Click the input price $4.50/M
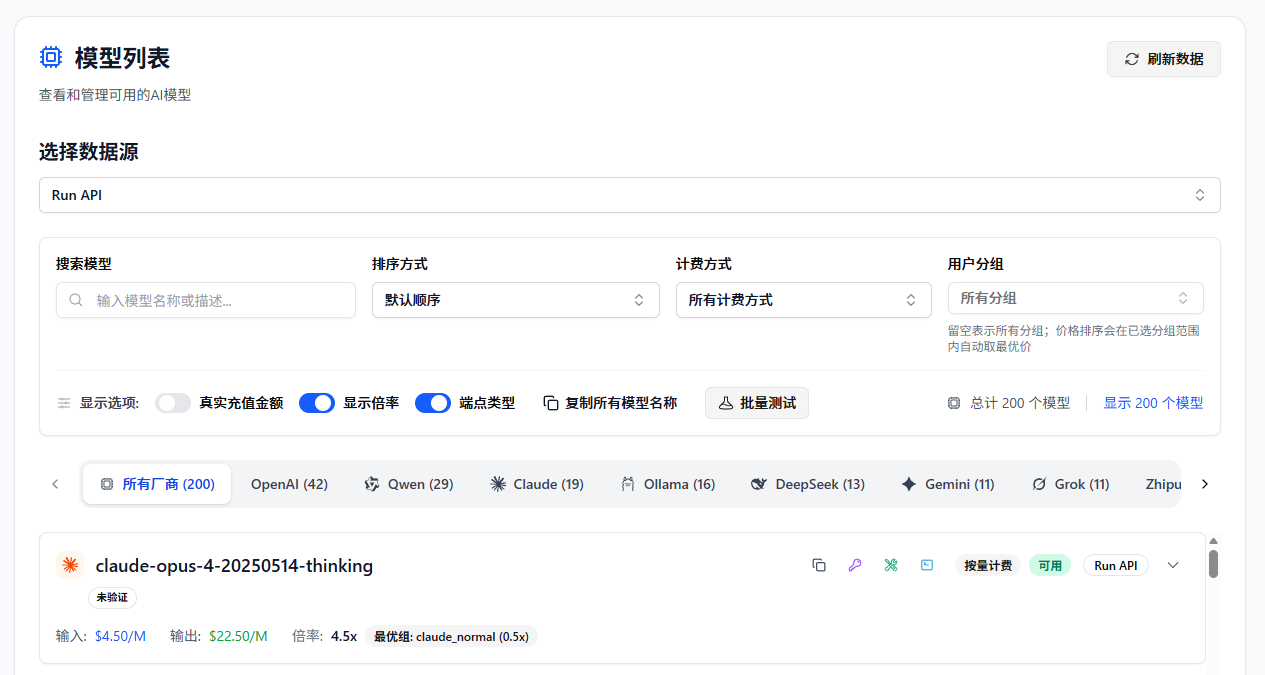Screen dimensions: 1265x675 click(x=120, y=636)
